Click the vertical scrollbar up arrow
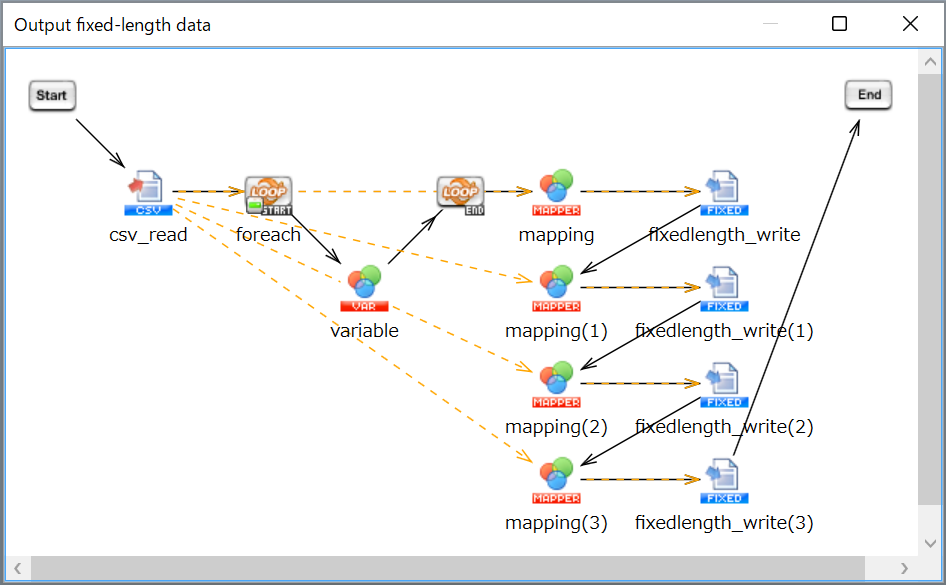This screenshot has height=585, width=946. point(930,62)
